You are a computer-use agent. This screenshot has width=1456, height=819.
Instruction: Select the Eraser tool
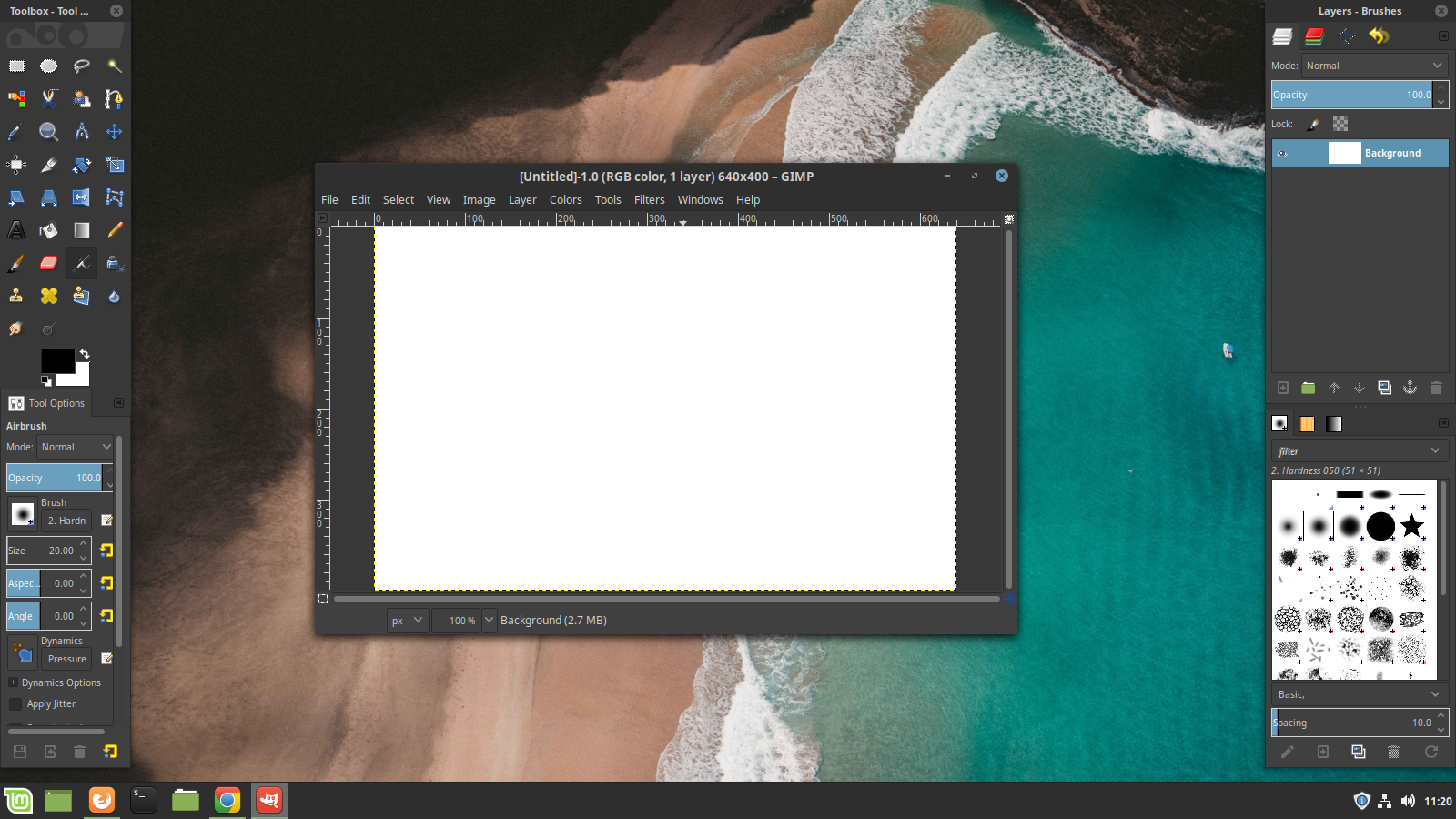49,263
